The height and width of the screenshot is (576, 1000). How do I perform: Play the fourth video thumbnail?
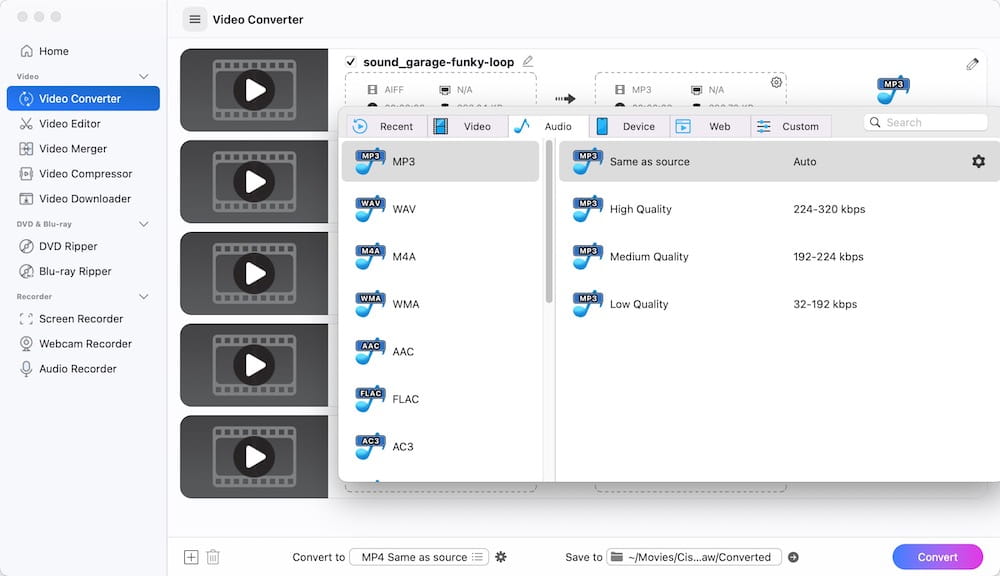point(254,365)
